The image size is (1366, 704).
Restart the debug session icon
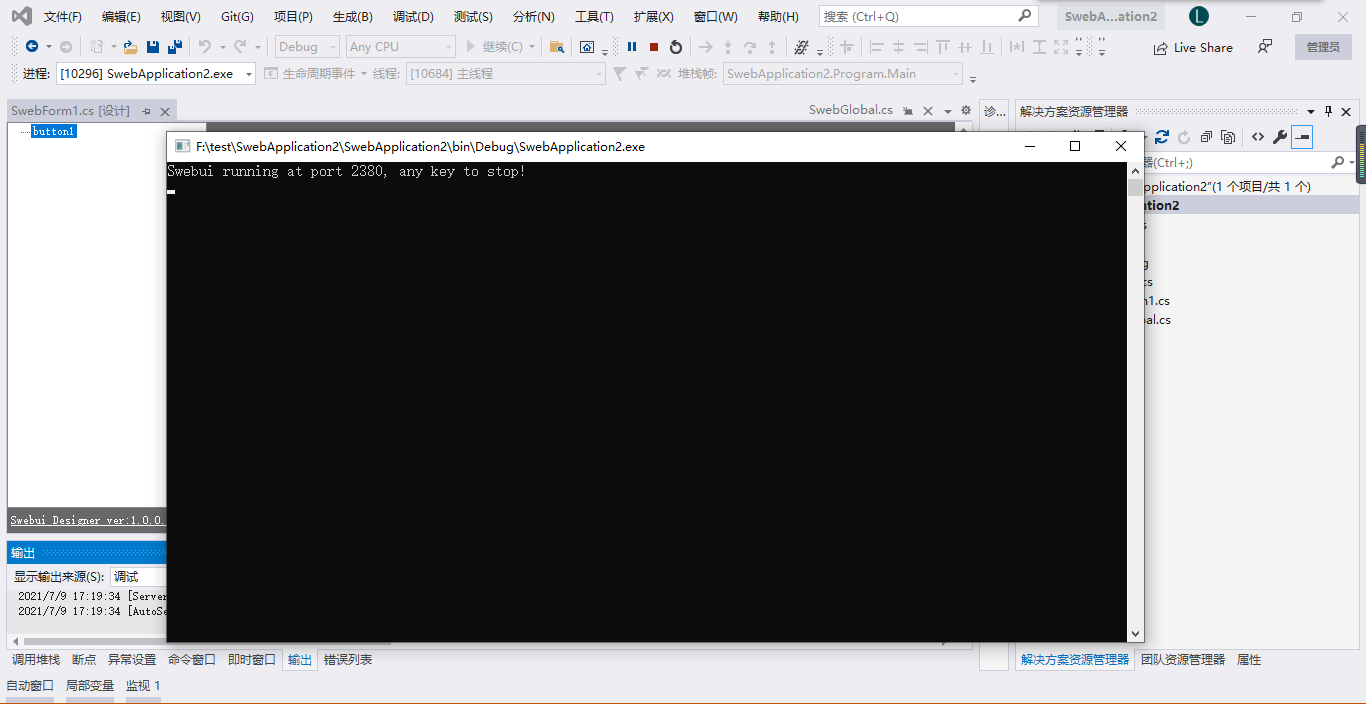[676, 47]
